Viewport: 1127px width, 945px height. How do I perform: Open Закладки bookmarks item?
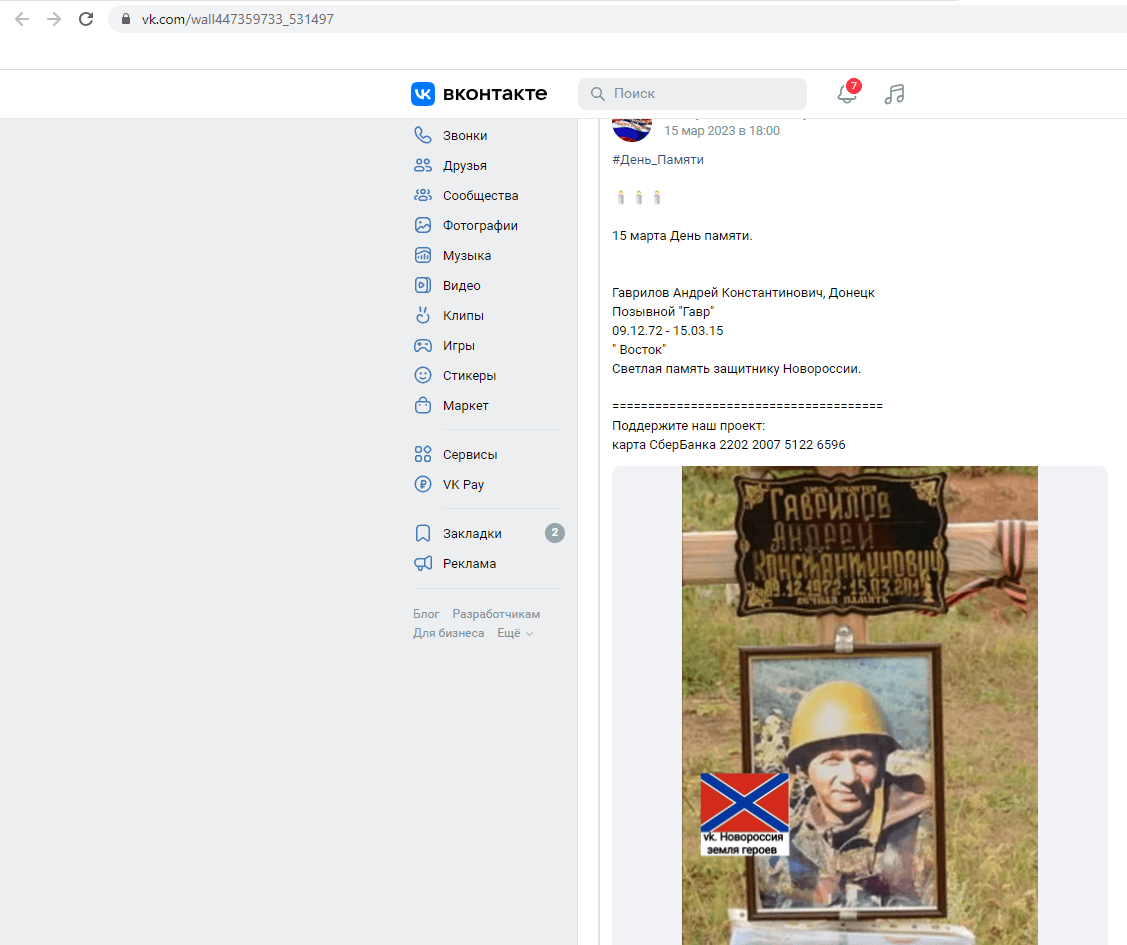(x=472, y=534)
